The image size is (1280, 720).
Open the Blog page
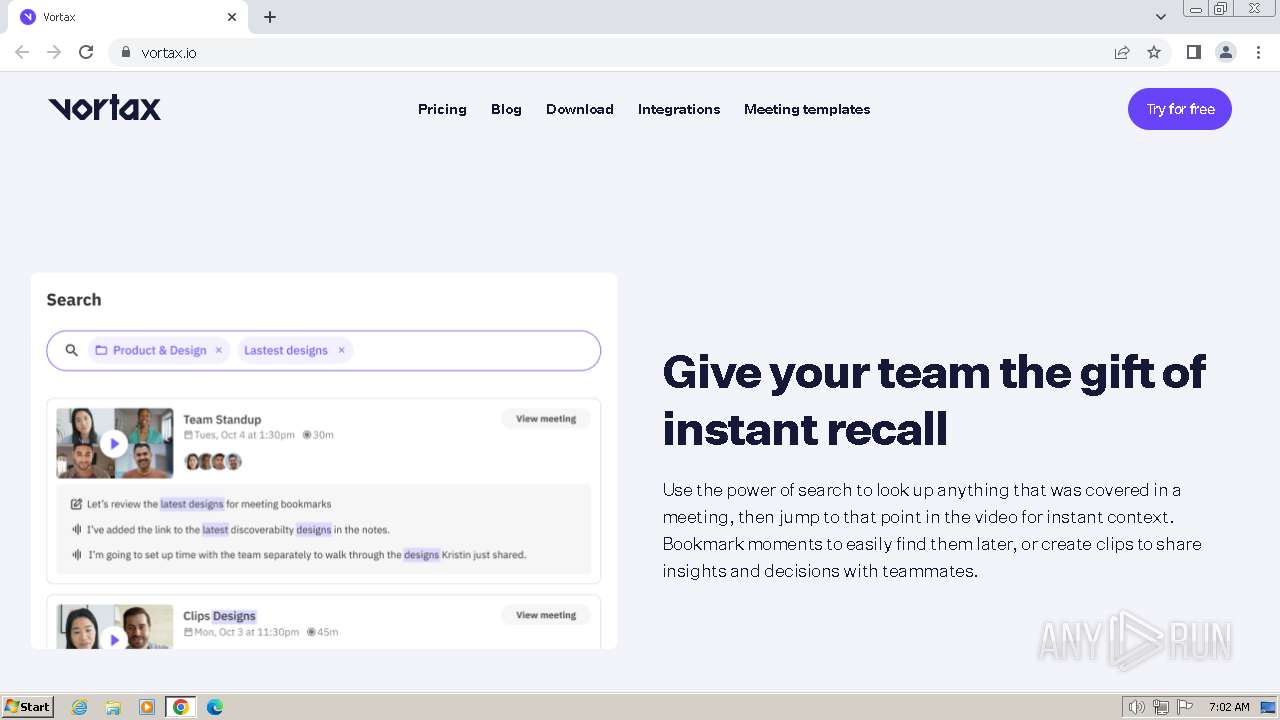coord(506,109)
